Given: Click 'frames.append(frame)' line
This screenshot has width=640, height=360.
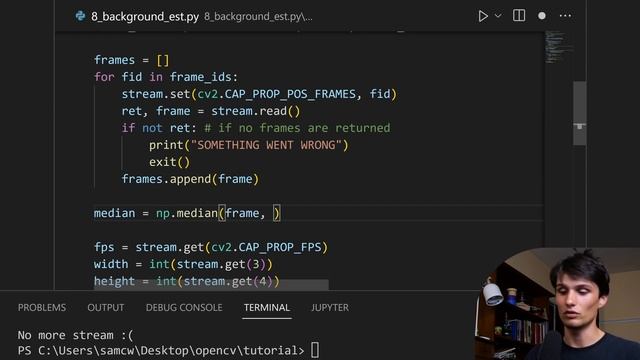Looking at the screenshot, I should pos(190,179).
